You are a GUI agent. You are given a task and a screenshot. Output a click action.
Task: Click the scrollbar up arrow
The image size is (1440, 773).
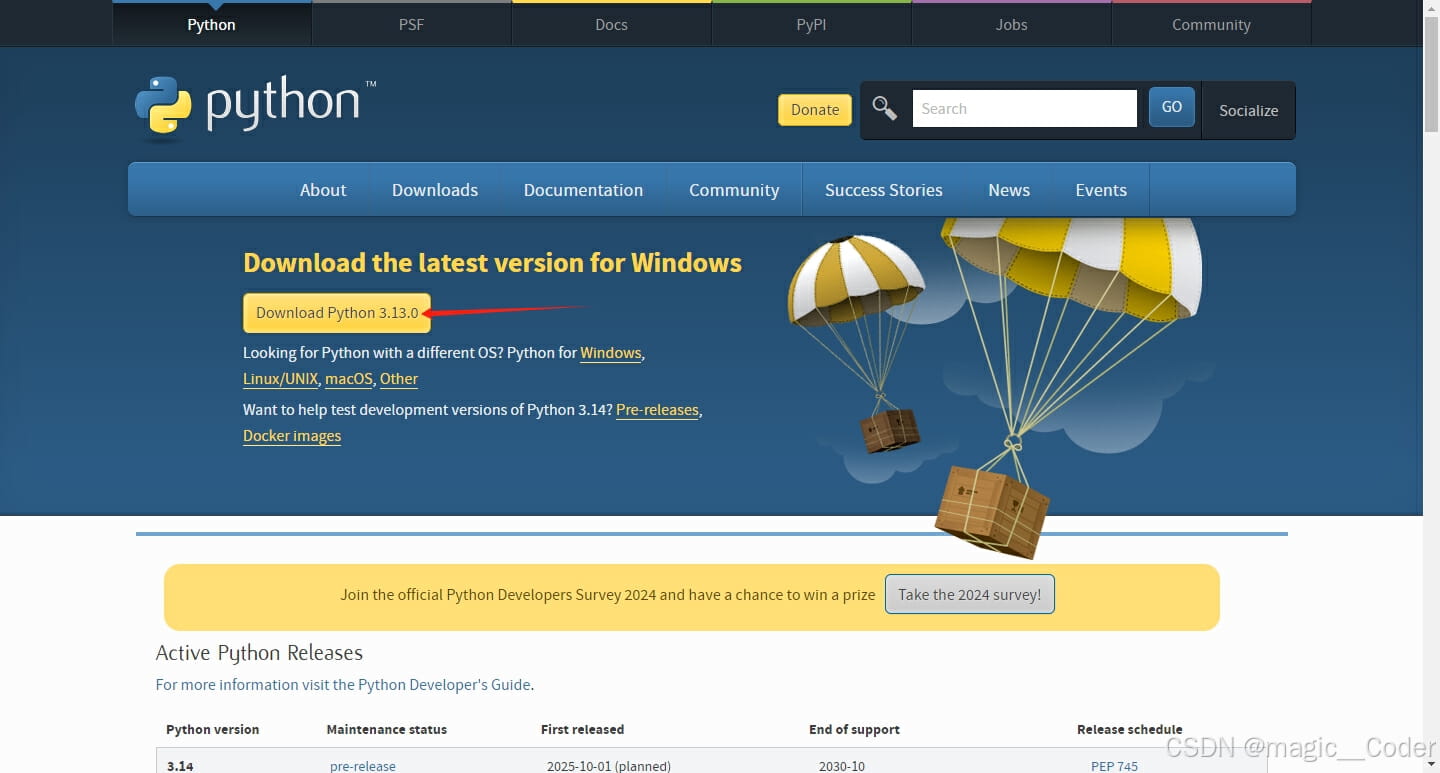[x=1431, y=7]
